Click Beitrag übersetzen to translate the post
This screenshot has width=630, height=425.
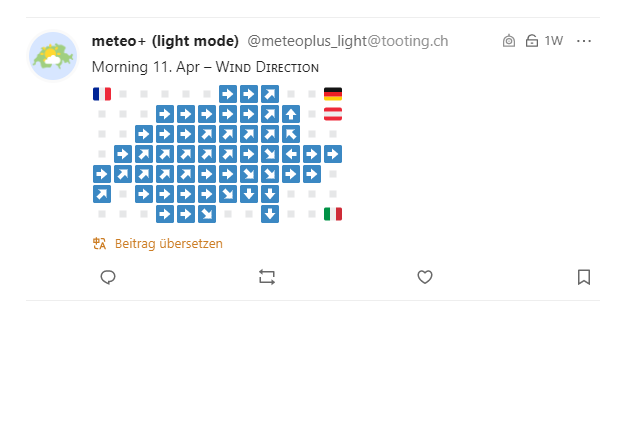click(x=168, y=243)
